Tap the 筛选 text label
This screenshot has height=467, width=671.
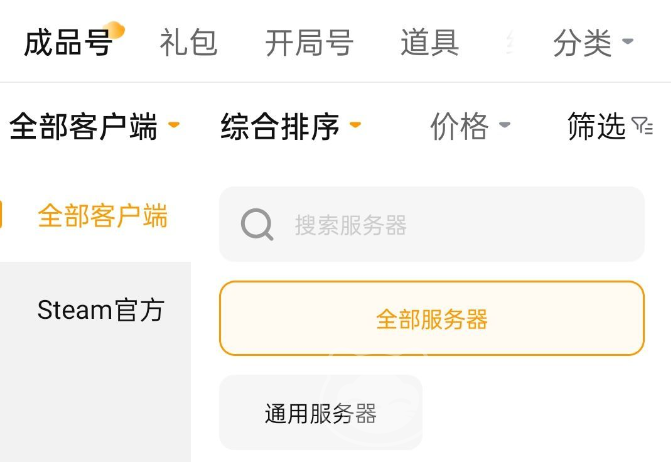point(596,127)
